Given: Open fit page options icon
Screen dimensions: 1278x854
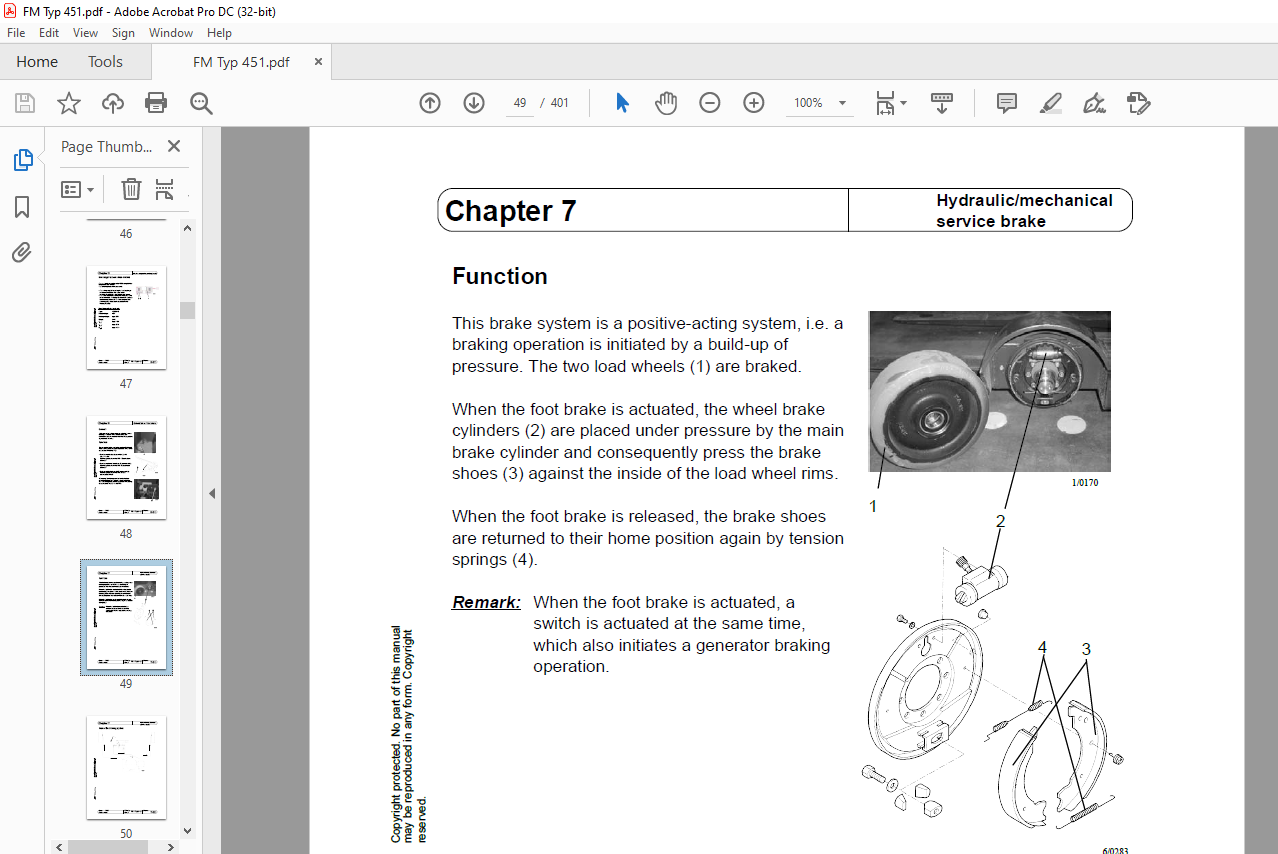Looking at the screenshot, I should tap(890, 103).
